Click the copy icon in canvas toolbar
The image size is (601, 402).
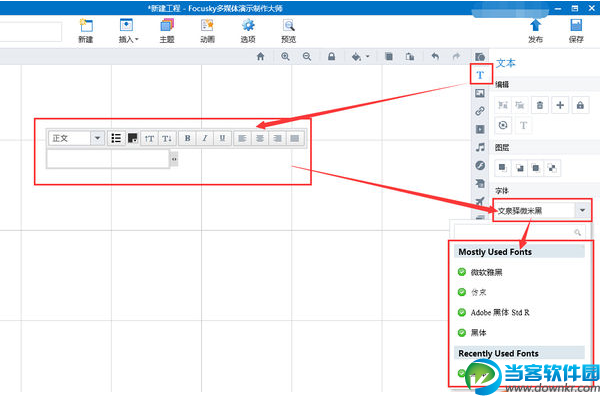[389, 57]
